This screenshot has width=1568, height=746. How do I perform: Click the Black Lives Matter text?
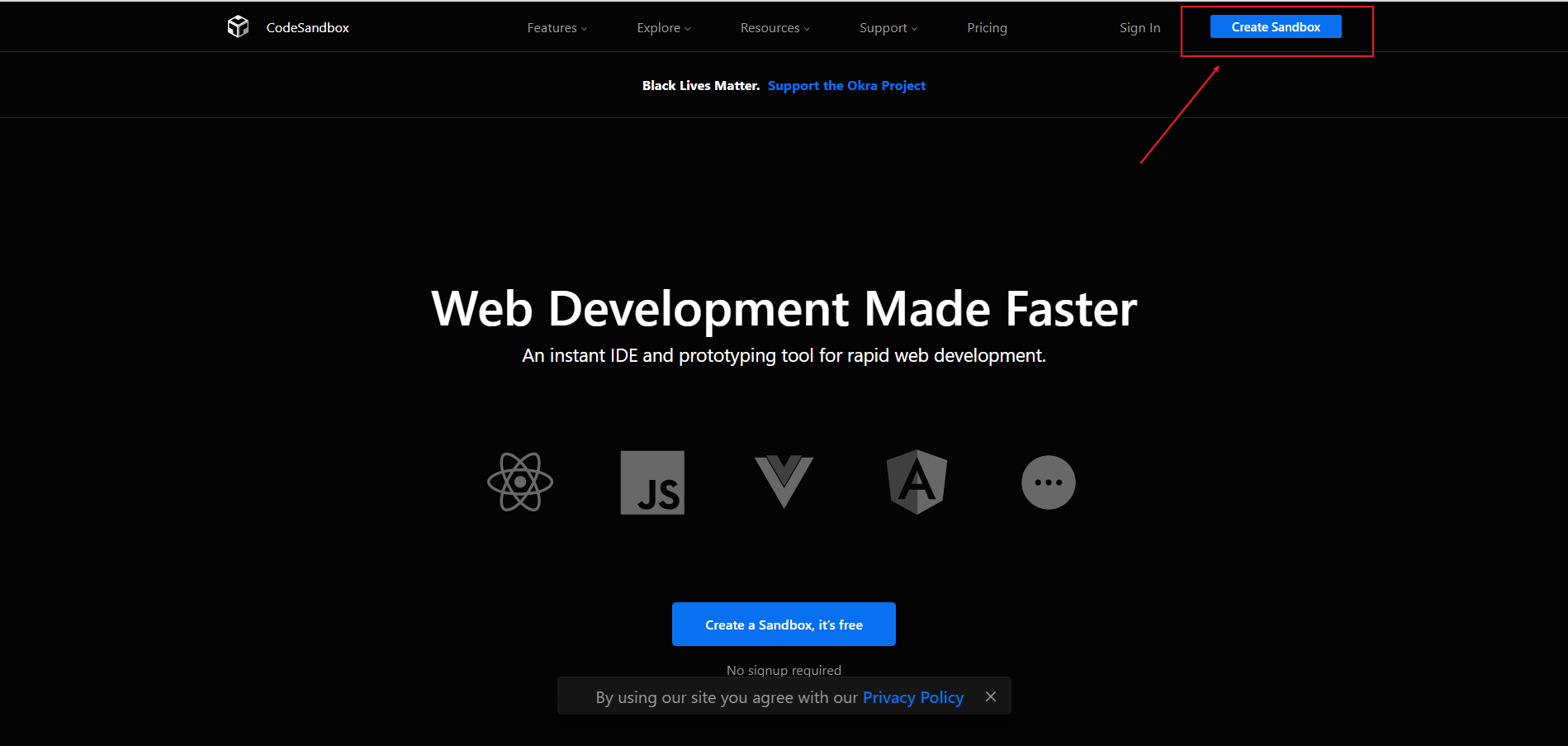[701, 86]
